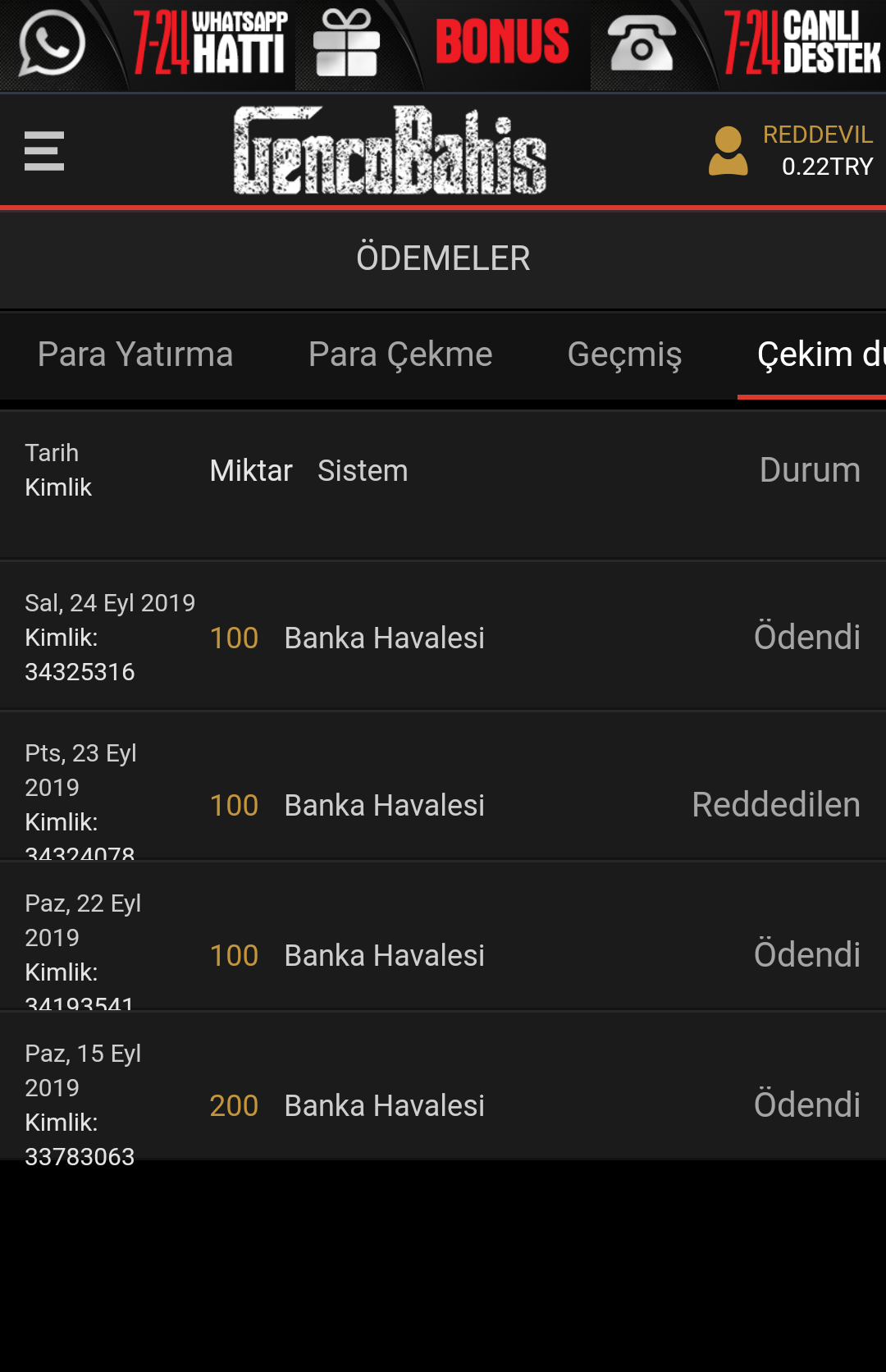
Task: Click the GencoBahis logo
Action: point(390,151)
